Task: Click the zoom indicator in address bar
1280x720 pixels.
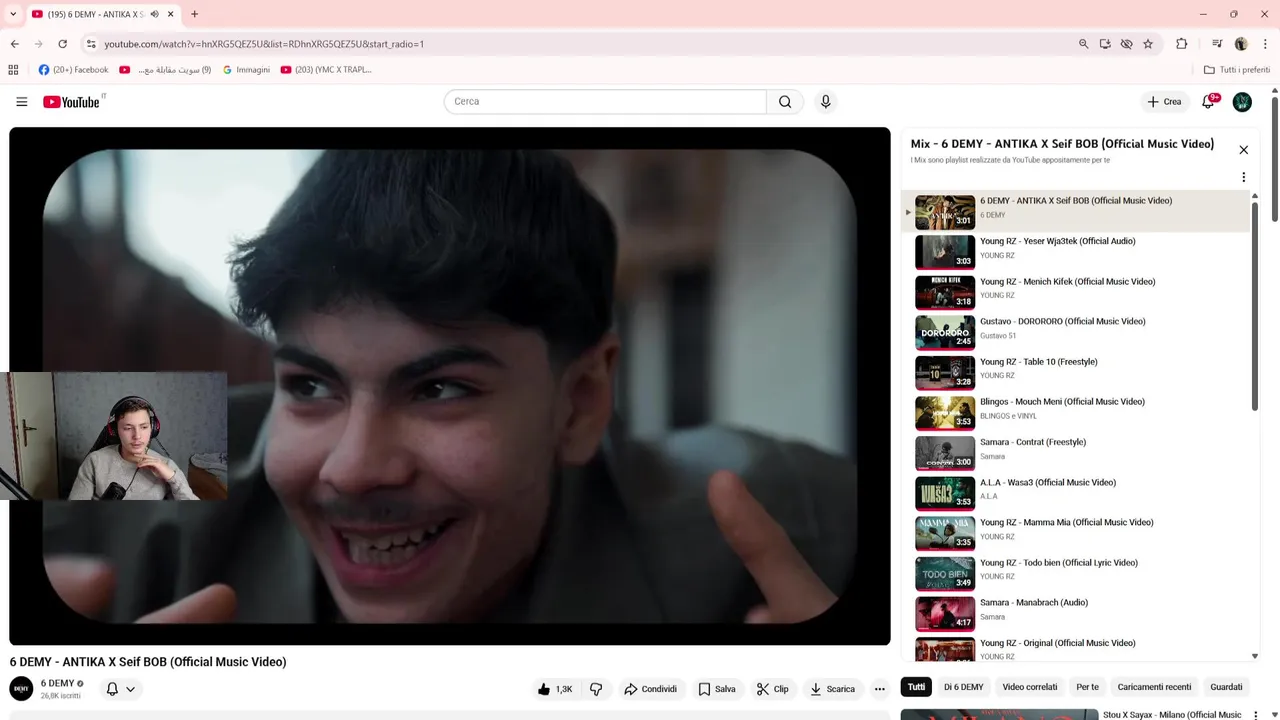Action: 1083,44
